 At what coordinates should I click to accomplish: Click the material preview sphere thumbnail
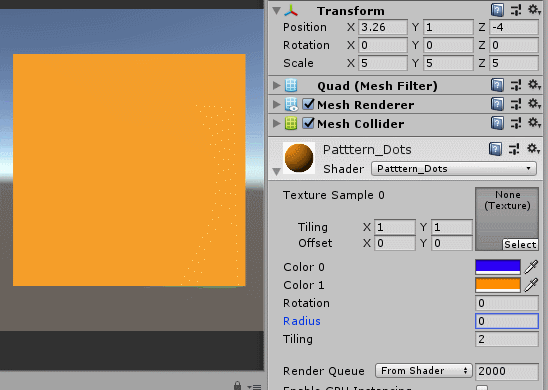299,158
